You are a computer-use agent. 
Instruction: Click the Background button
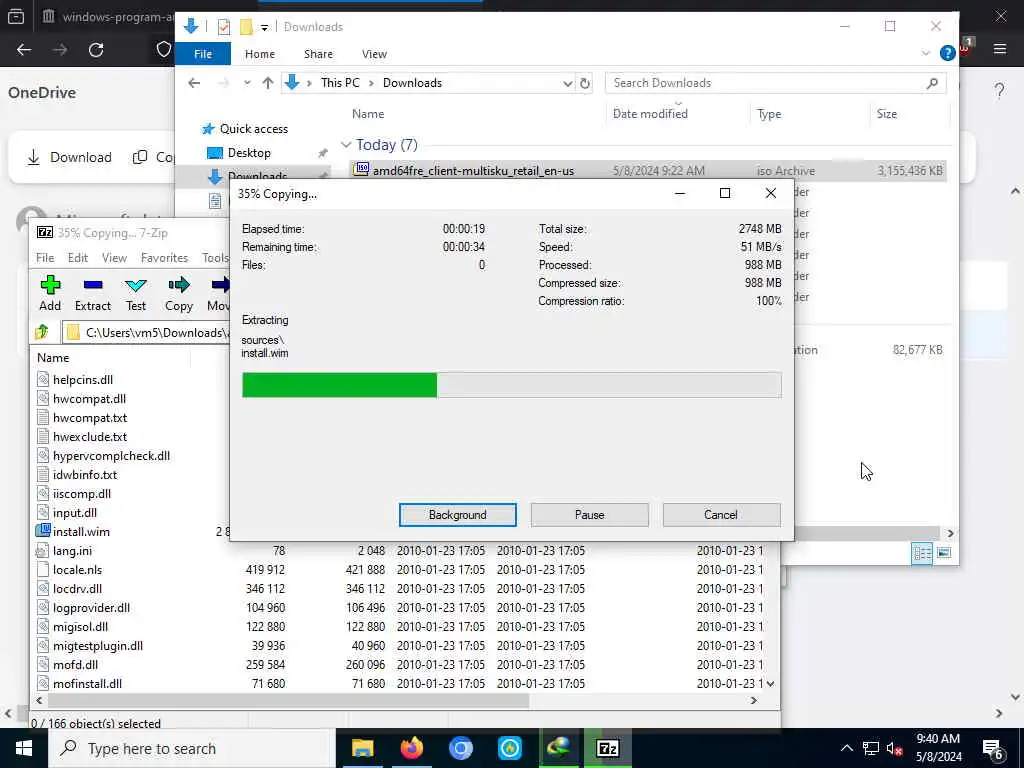(457, 515)
